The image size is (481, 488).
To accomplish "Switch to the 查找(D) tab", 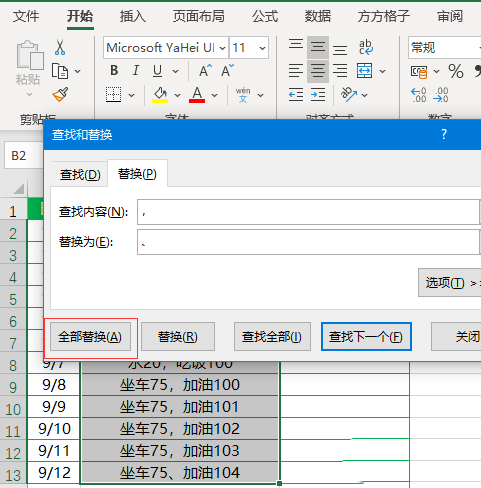I will (x=80, y=175).
